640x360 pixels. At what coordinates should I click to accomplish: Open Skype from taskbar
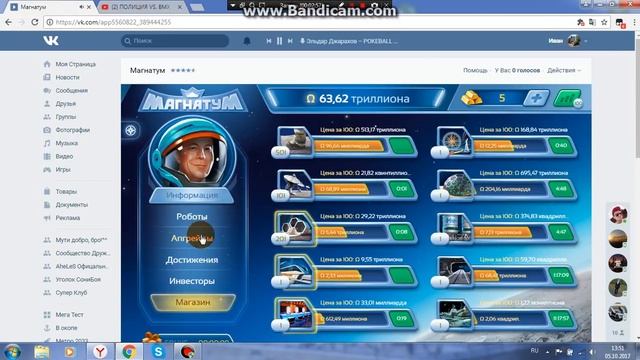[x=158, y=351]
